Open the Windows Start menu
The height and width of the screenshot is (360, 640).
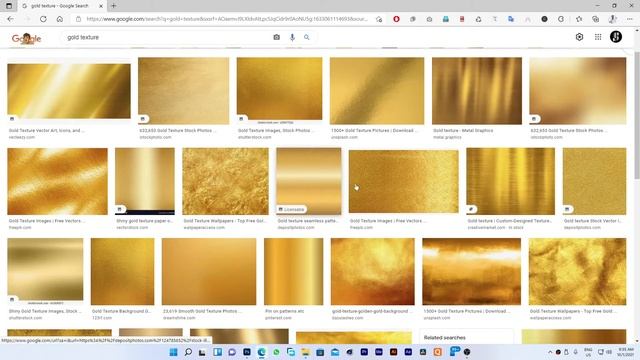coord(173,352)
